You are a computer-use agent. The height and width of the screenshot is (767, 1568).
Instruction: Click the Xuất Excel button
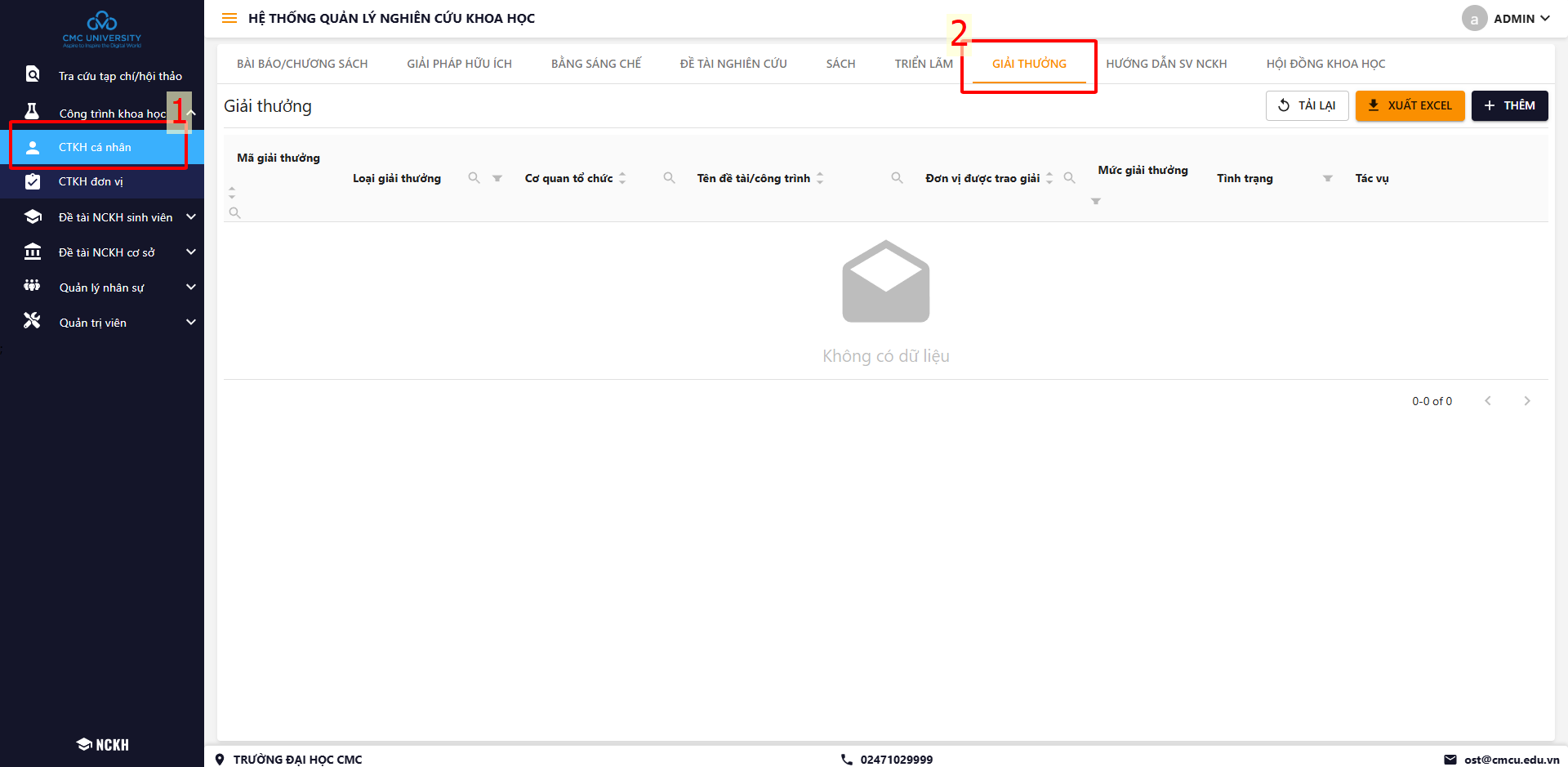coord(1410,105)
